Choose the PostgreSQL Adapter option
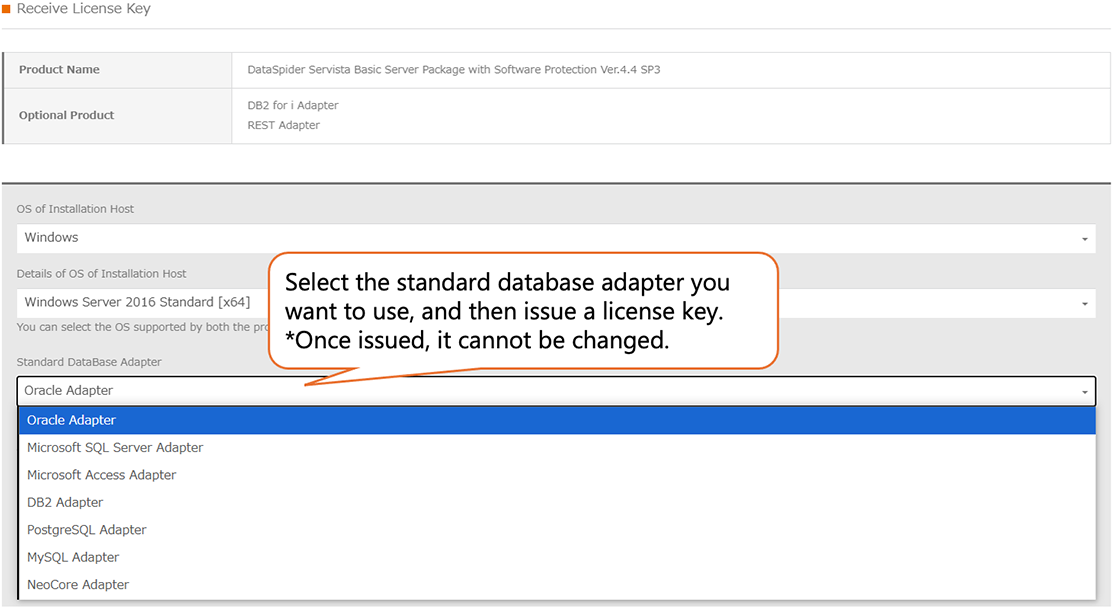This screenshot has height=610, width=1115. click(x=86, y=529)
